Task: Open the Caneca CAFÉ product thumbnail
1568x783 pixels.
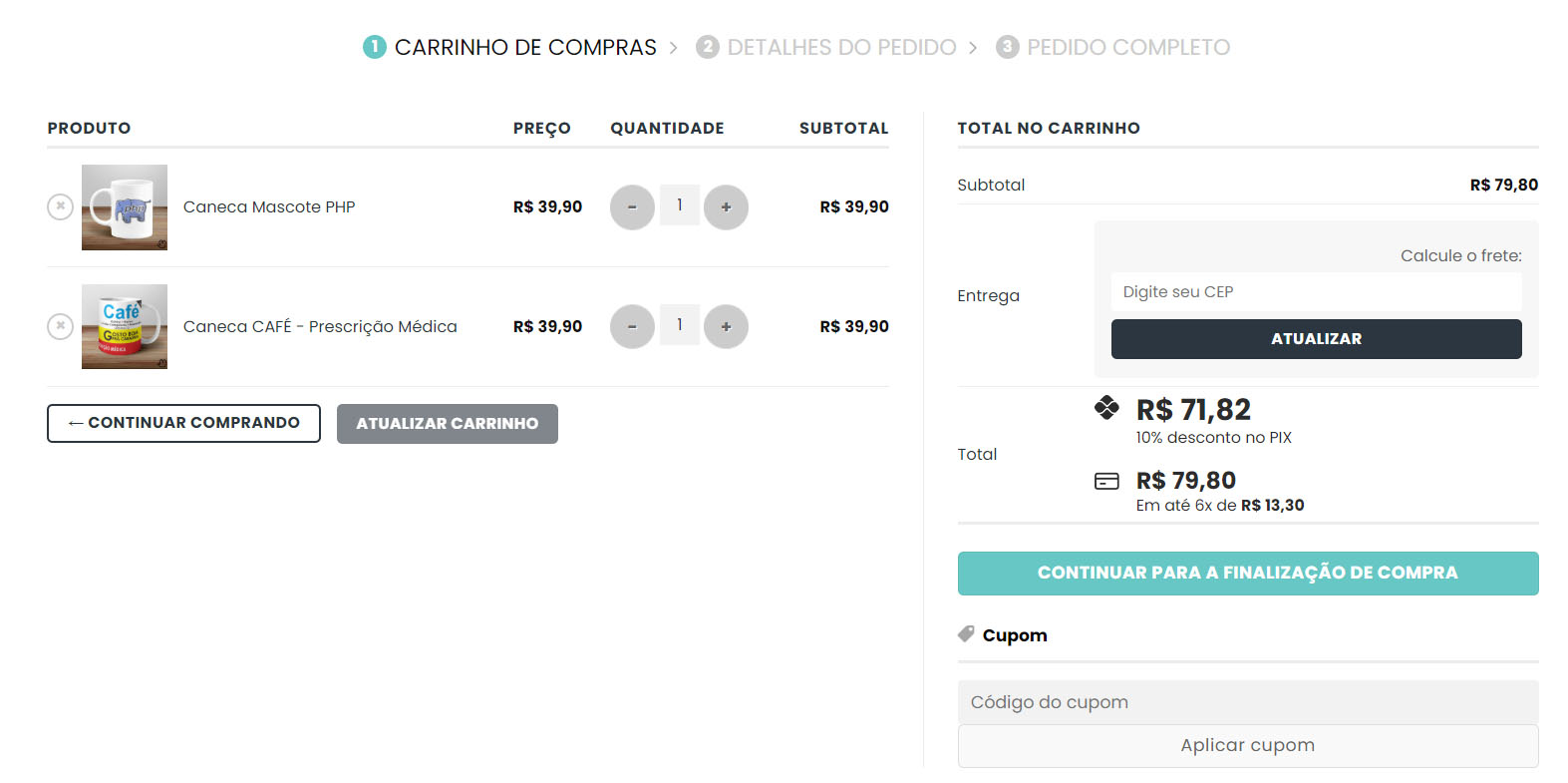Action: click(x=124, y=326)
